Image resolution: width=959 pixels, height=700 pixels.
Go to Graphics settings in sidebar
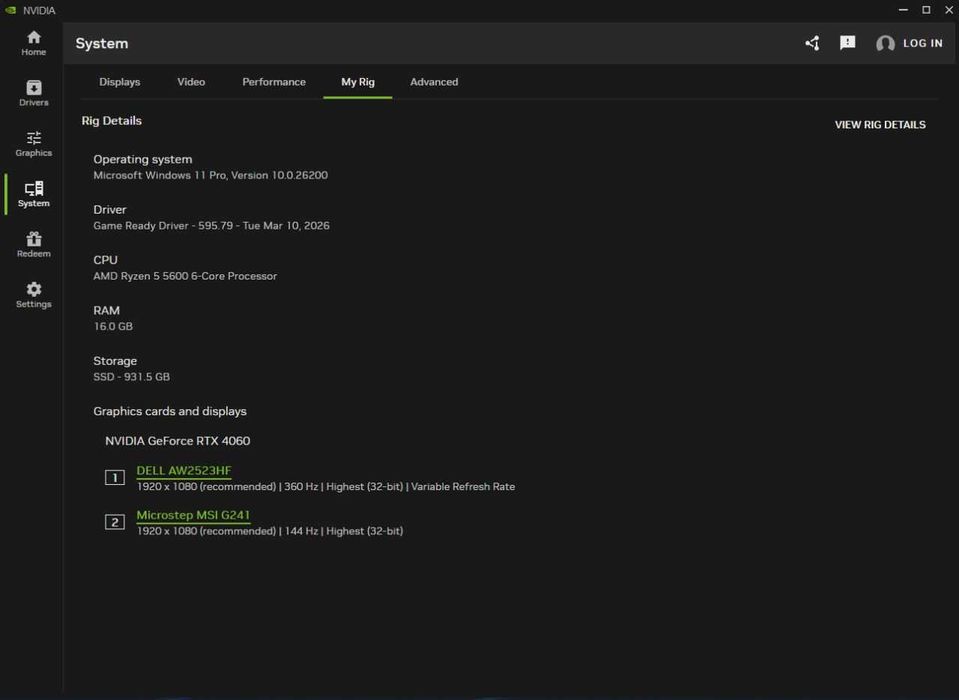(34, 144)
